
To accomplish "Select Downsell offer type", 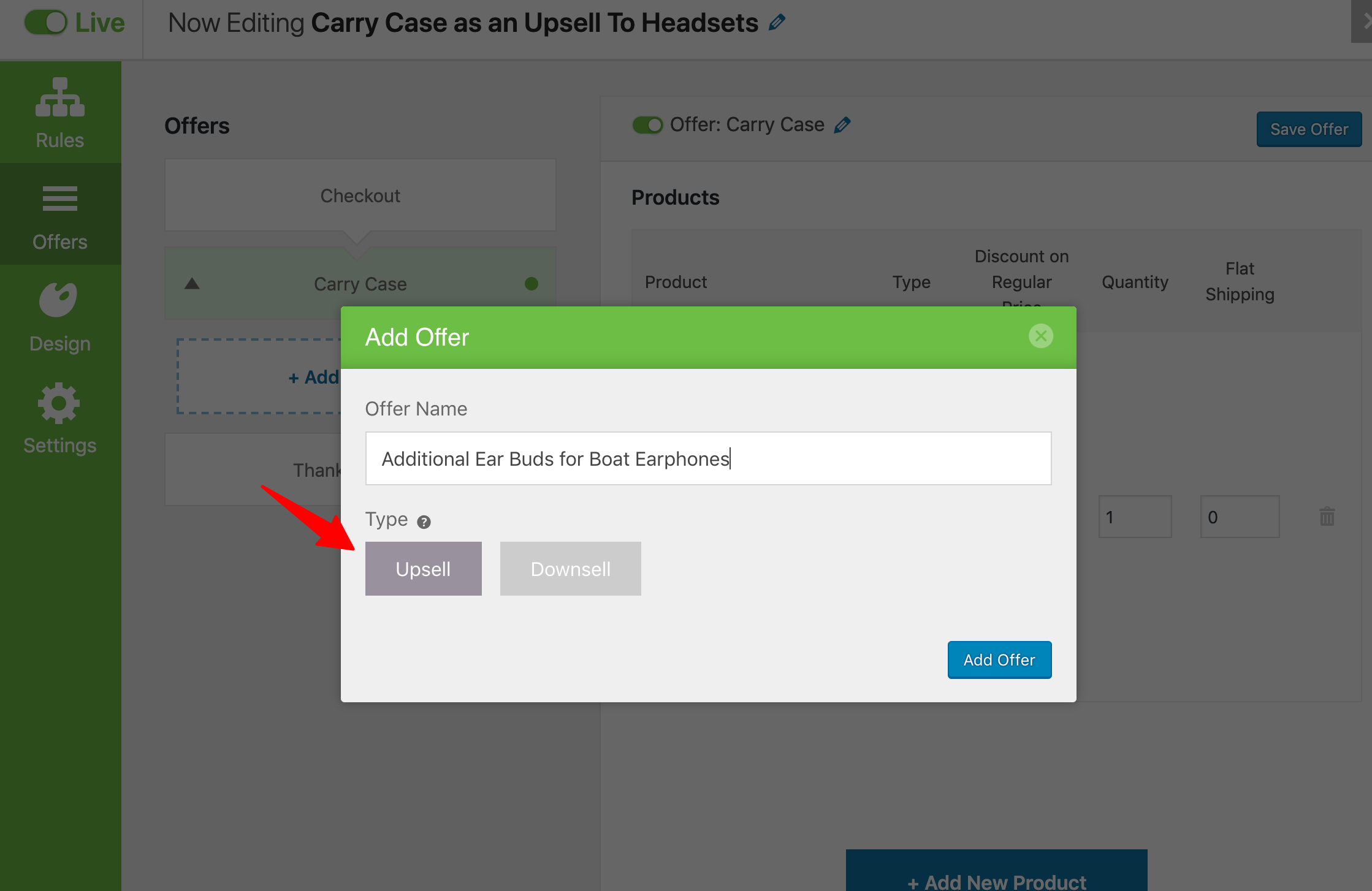I will (571, 569).
